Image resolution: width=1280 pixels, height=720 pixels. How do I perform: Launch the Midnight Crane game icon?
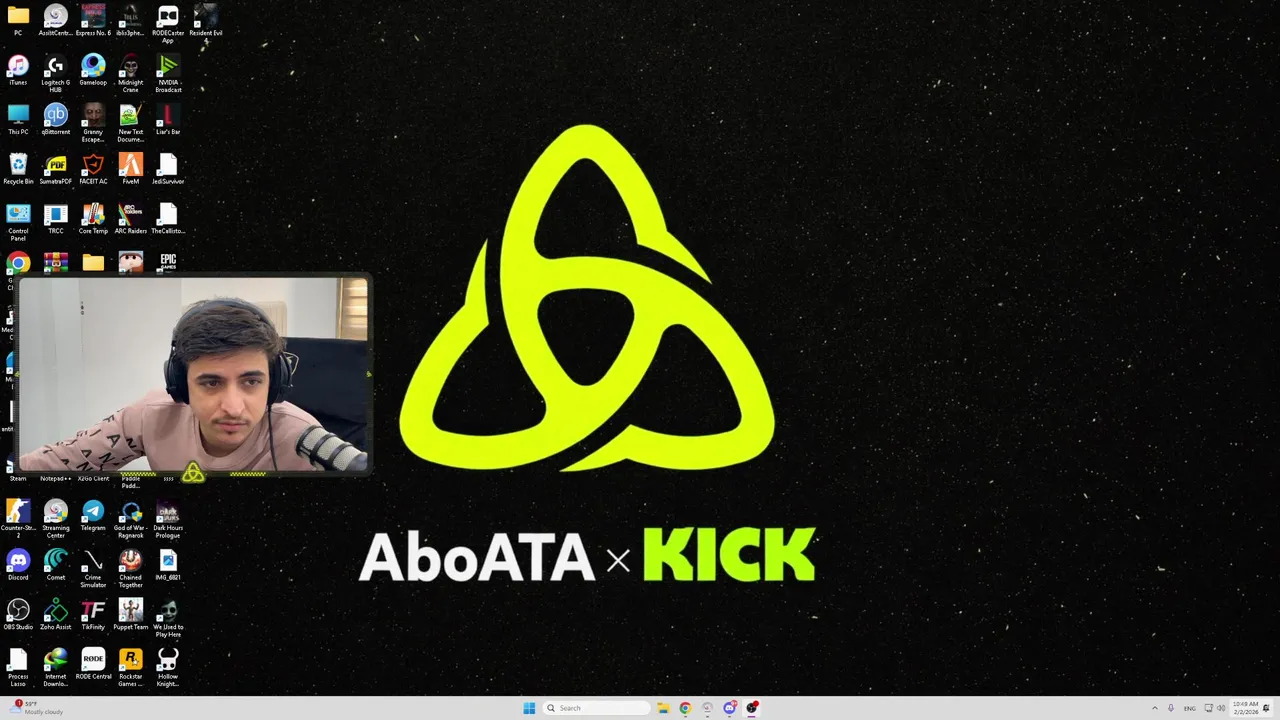pyautogui.click(x=130, y=74)
